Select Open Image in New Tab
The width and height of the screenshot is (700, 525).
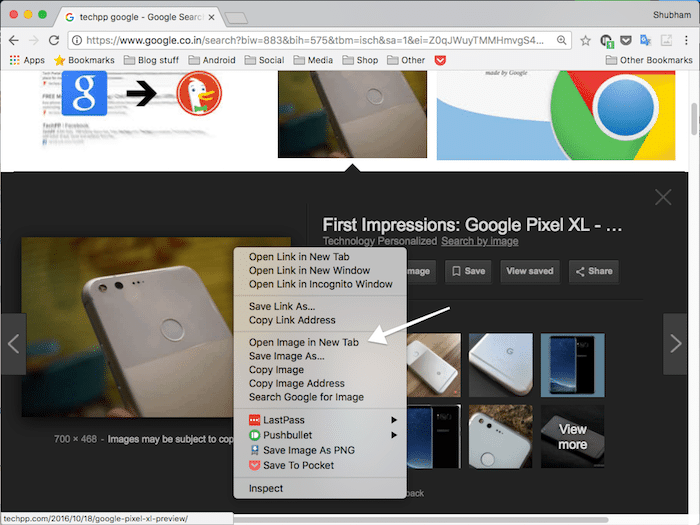click(320, 342)
